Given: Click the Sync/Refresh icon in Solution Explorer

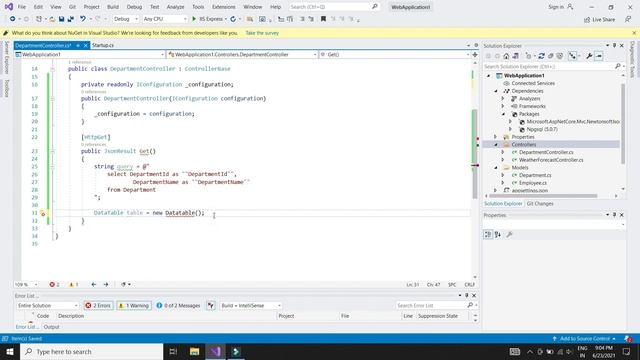Looking at the screenshot, I should pos(541,56).
